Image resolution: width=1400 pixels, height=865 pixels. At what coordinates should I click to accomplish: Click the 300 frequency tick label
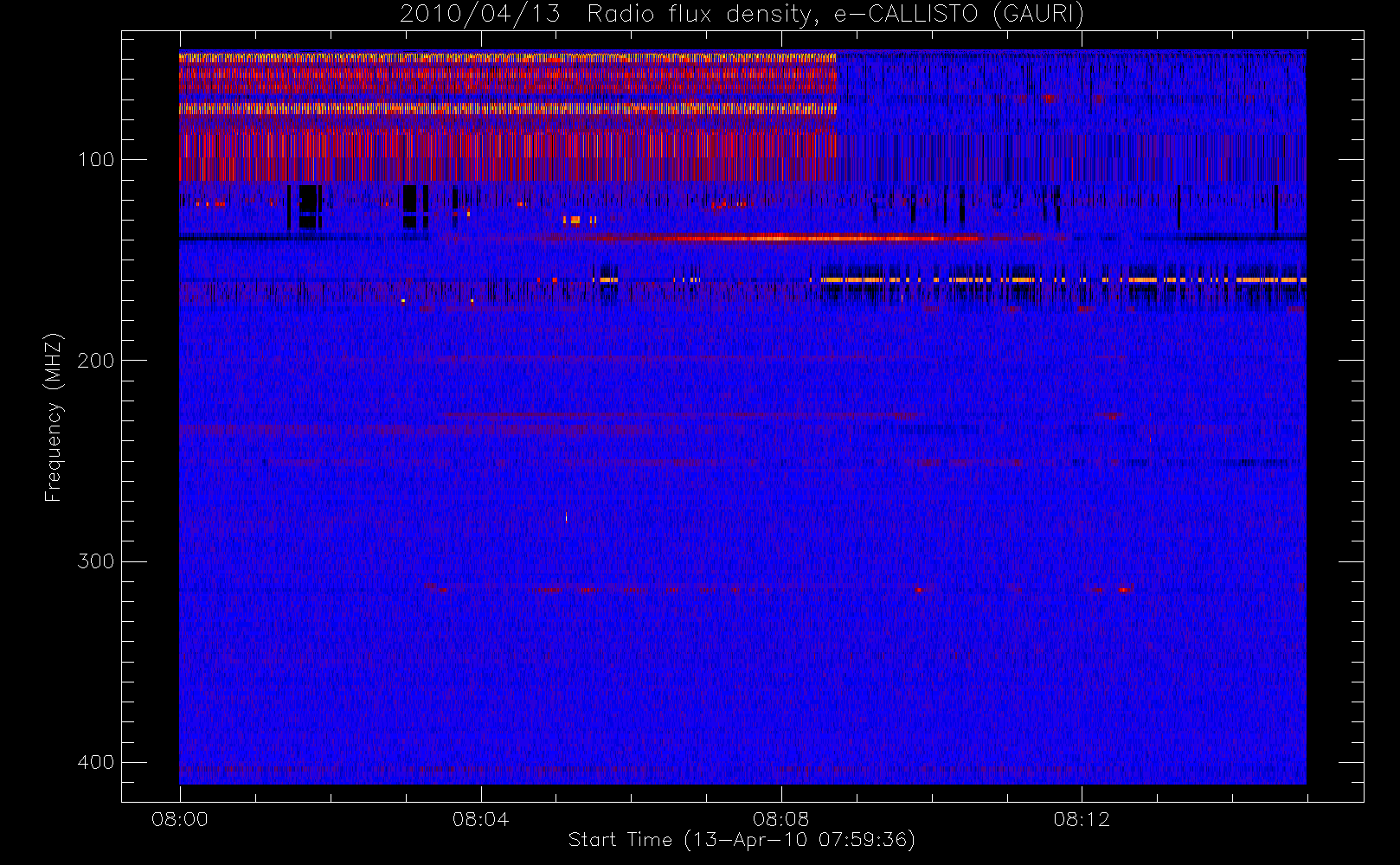(x=95, y=561)
